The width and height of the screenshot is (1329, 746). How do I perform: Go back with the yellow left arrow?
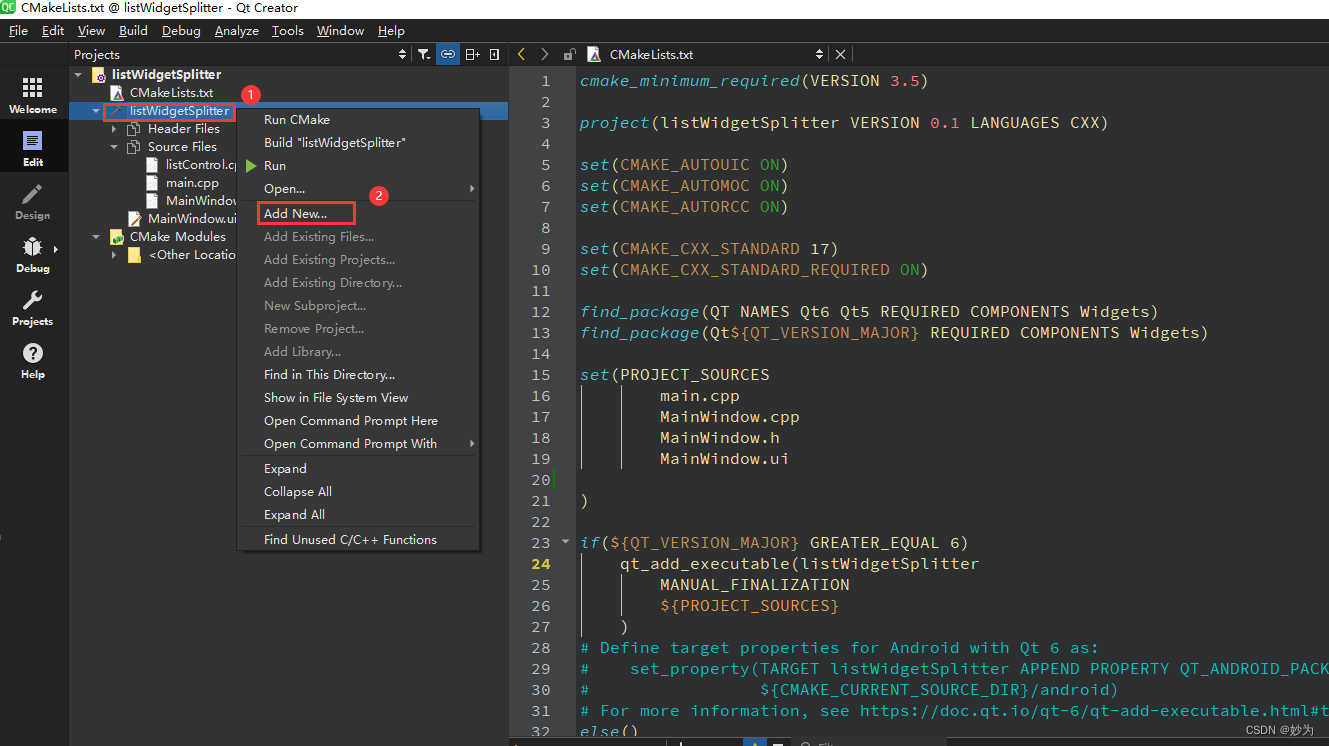[x=521, y=54]
